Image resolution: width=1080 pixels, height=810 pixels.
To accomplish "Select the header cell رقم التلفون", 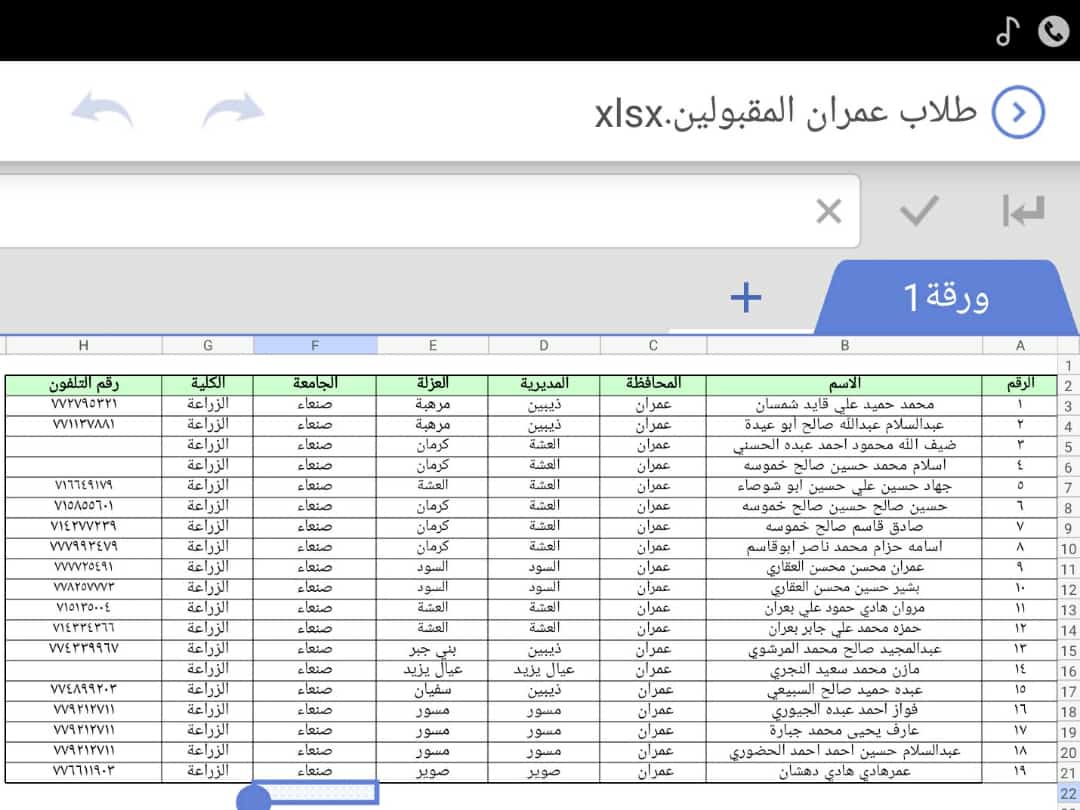I will (83, 384).
